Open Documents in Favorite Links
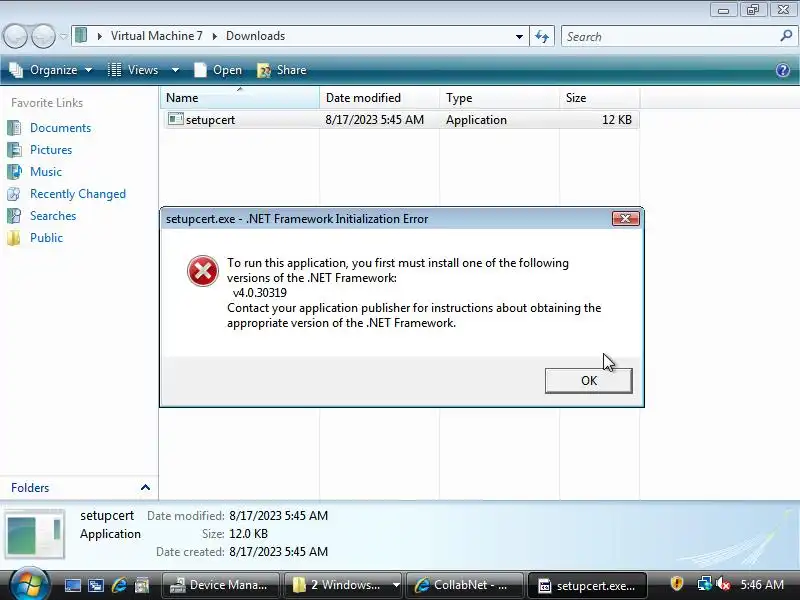This screenshot has height=600, width=800. coord(60,128)
